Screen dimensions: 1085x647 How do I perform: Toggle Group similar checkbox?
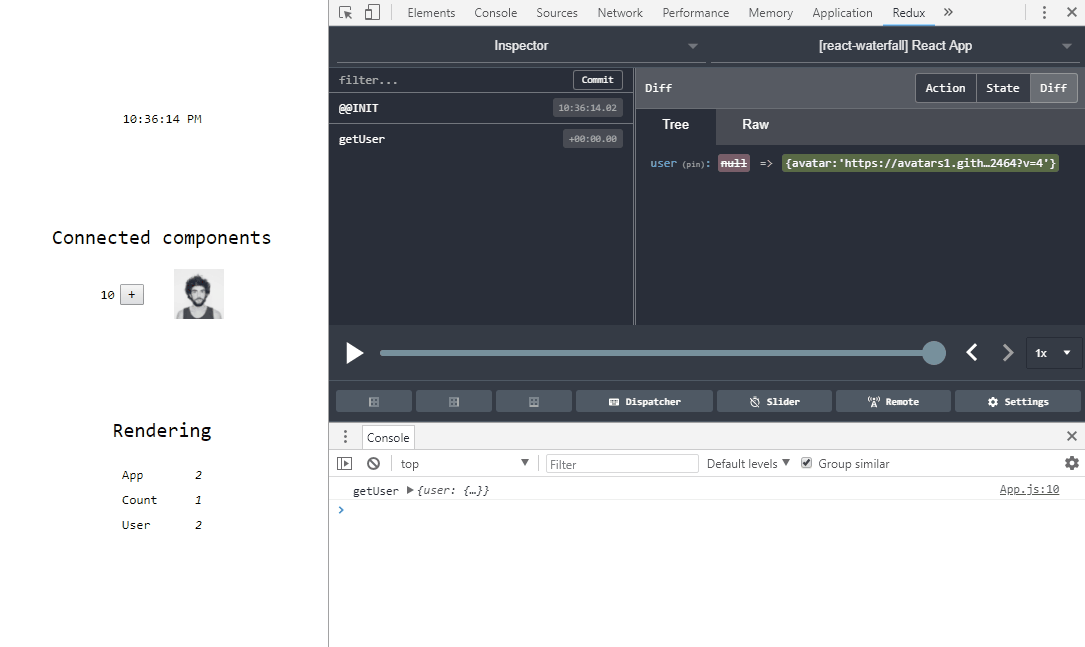tap(806, 463)
